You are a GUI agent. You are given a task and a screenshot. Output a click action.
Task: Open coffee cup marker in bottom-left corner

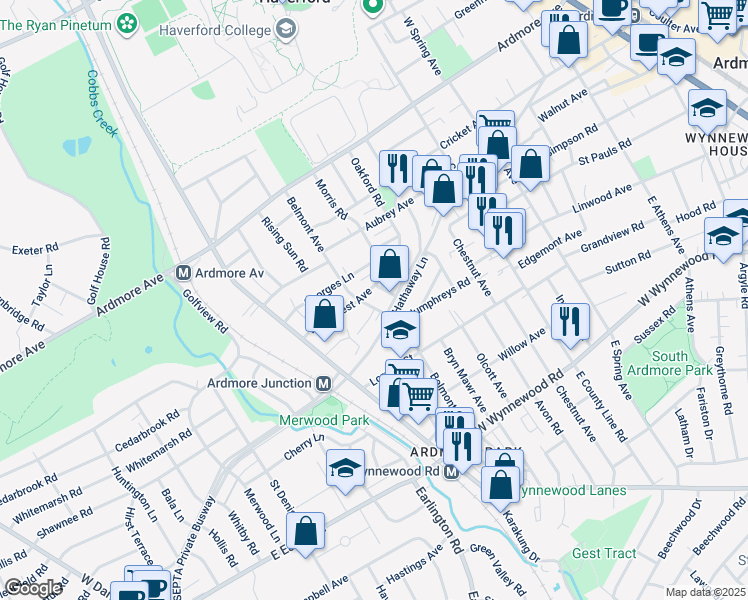tap(129, 592)
